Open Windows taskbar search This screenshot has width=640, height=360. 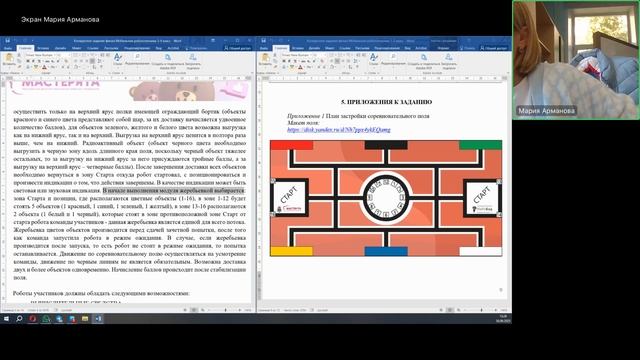coord(19,319)
